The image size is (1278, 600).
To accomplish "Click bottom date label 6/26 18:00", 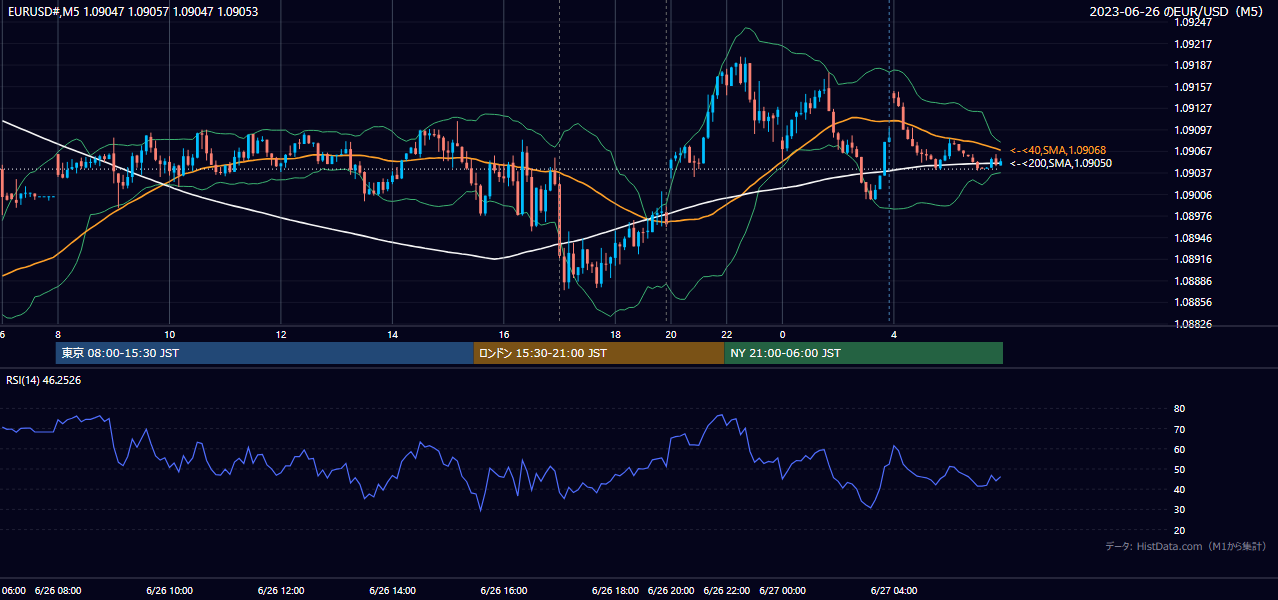I will (616, 591).
